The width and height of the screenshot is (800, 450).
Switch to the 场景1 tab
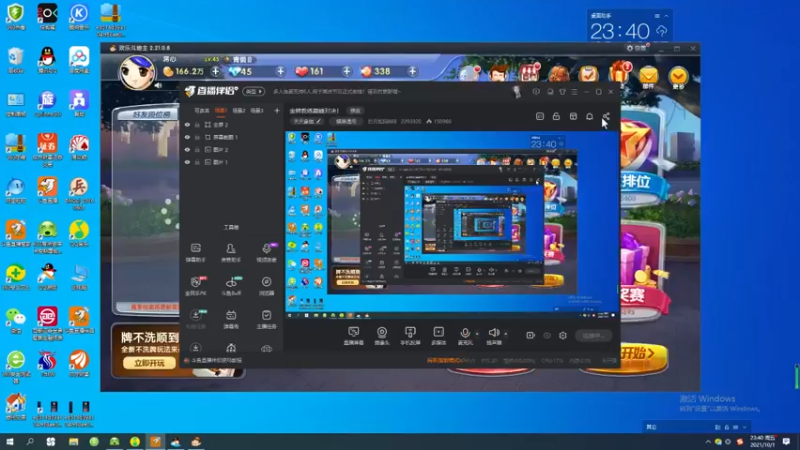coord(221,111)
